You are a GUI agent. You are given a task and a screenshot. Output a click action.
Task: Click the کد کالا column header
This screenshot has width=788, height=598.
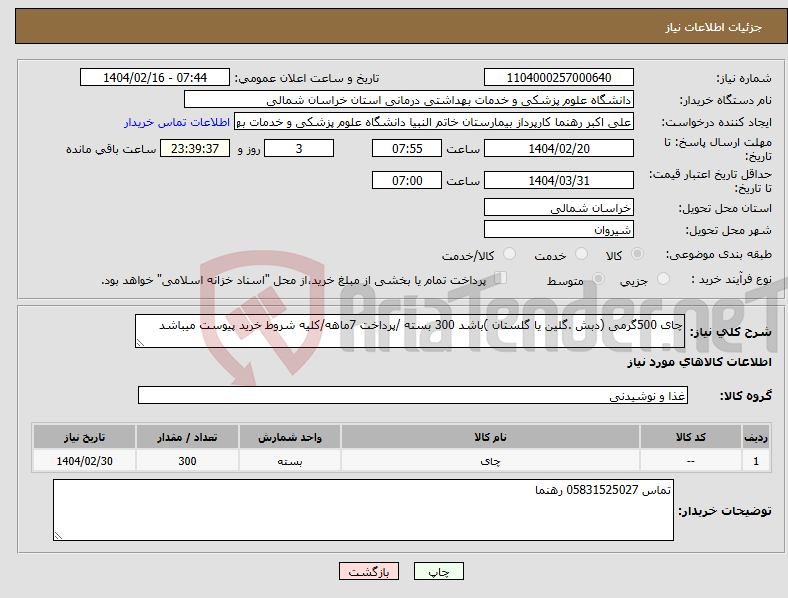[x=691, y=437]
